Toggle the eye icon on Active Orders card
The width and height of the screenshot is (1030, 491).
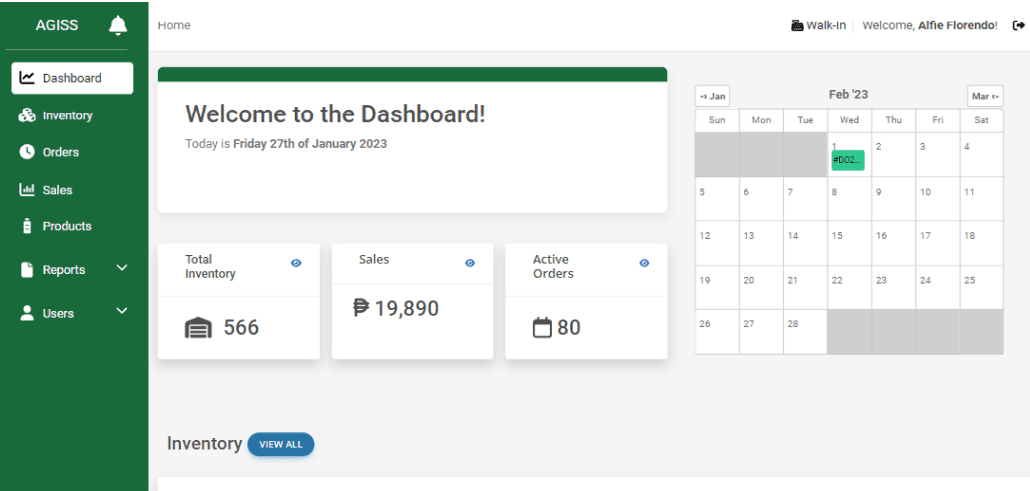[644, 263]
